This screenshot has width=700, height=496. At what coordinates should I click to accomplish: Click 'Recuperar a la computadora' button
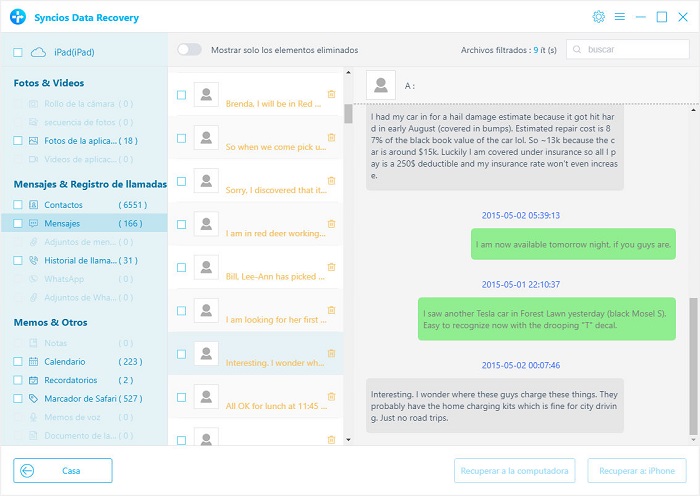(x=514, y=471)
